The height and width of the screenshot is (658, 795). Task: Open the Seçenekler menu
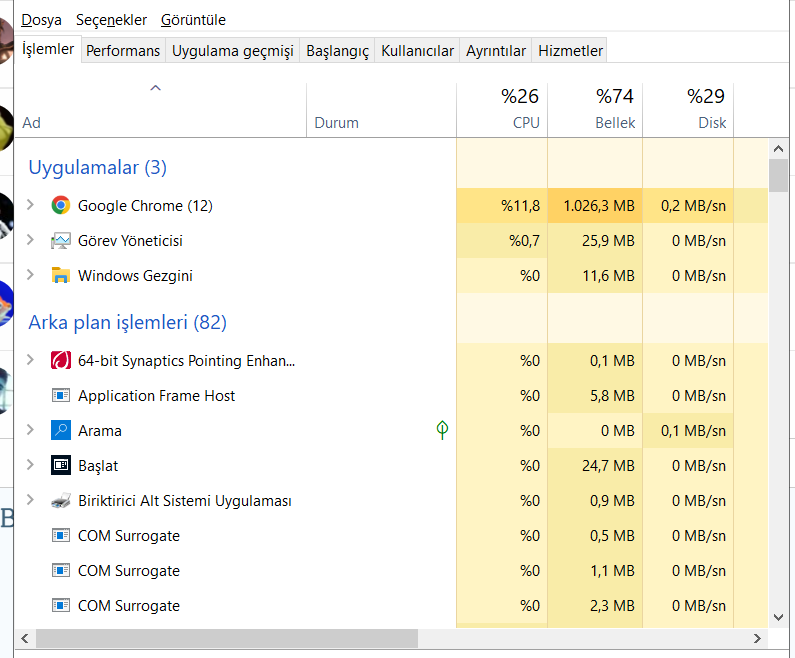[111, 20]
